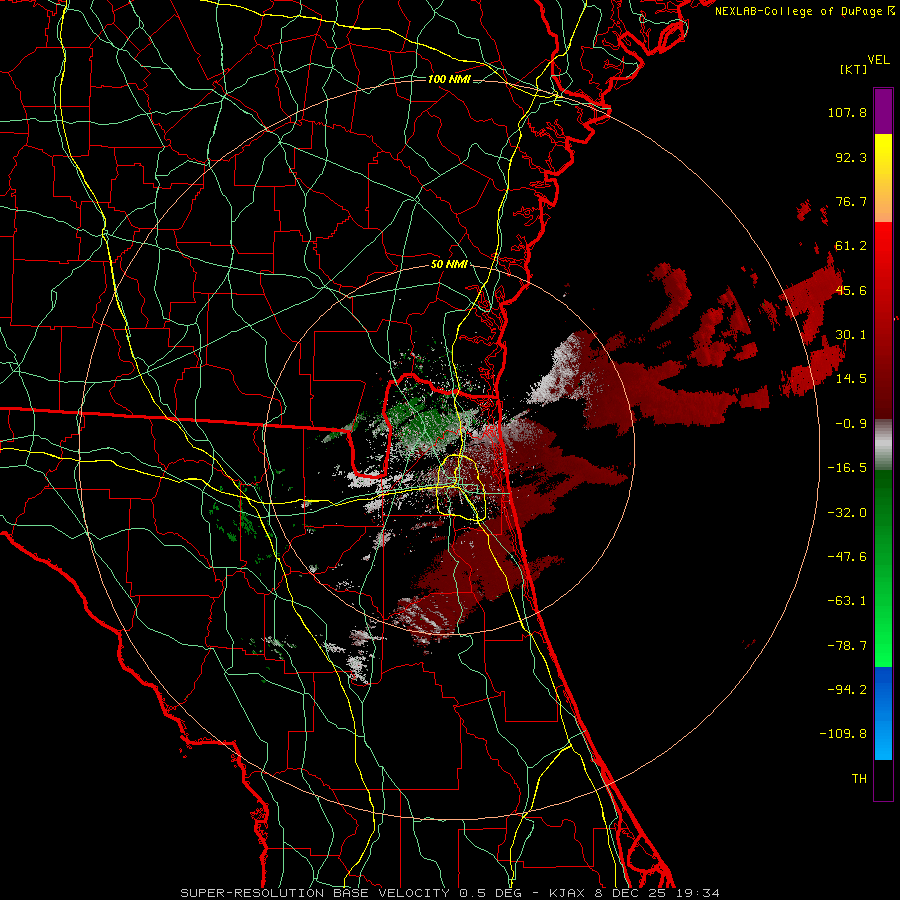
Task: Click the [KT] units label
Action: (x=853, y=69)
